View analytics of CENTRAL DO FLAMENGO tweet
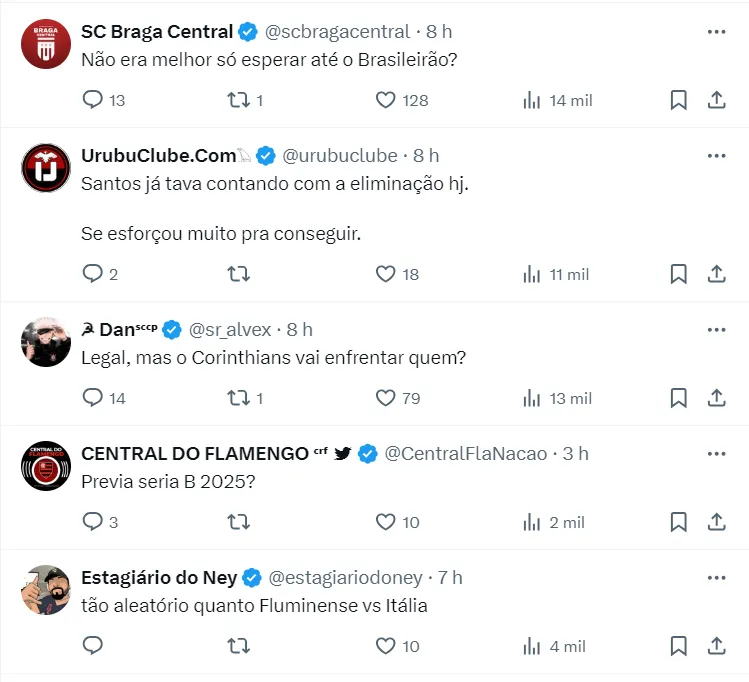Image resolution: width=749 pixels, height=682 pixels. [x=532, y=522]
